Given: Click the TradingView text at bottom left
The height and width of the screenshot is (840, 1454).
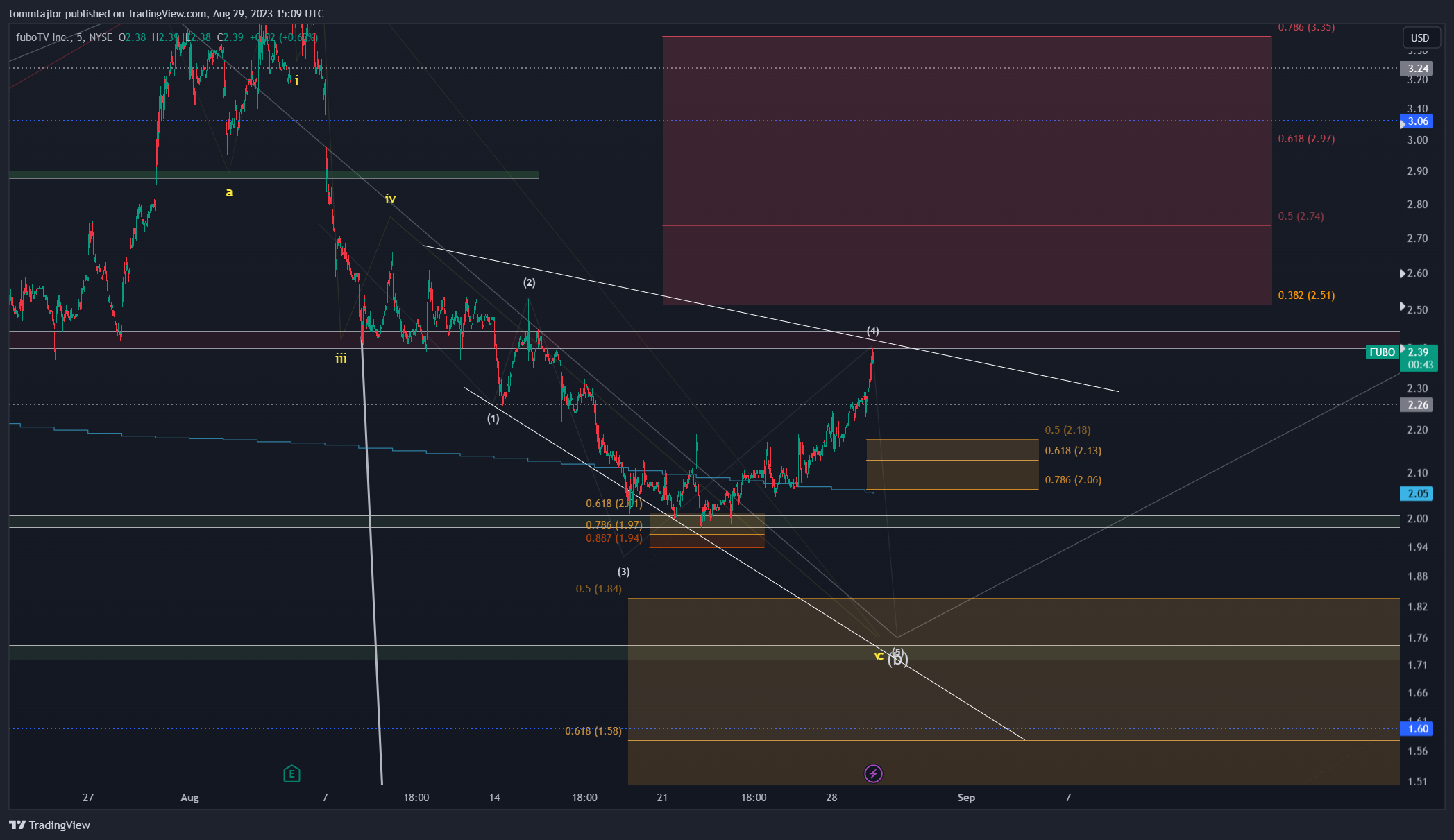Looking at the screenshot, I should pos(60,825).
